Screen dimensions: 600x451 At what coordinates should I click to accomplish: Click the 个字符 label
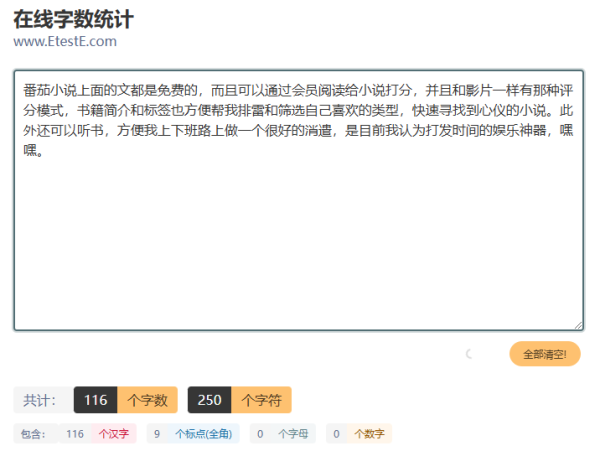(261, 400)
